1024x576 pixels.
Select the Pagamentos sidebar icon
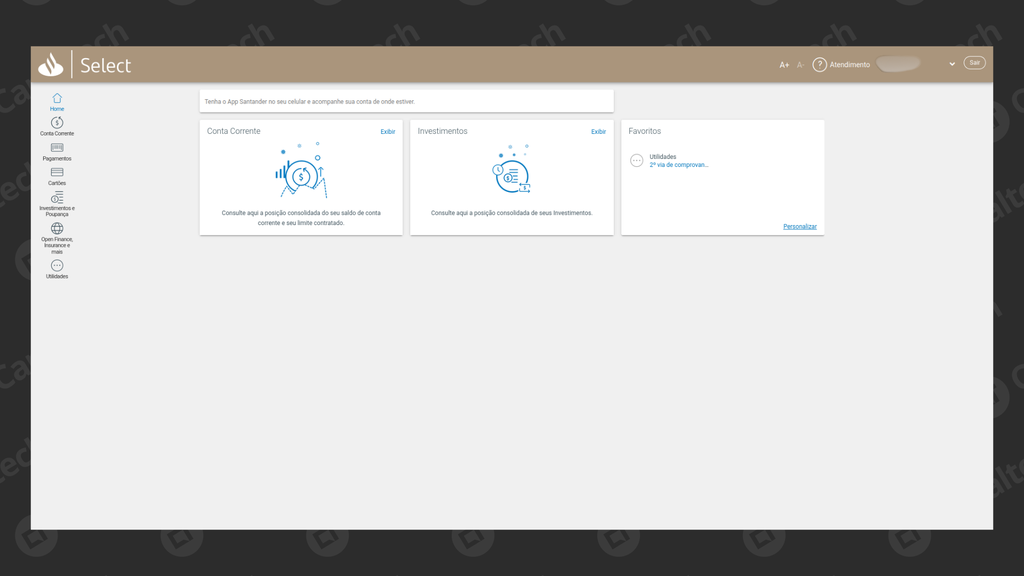pyautogui.click(x=57, y=149)
